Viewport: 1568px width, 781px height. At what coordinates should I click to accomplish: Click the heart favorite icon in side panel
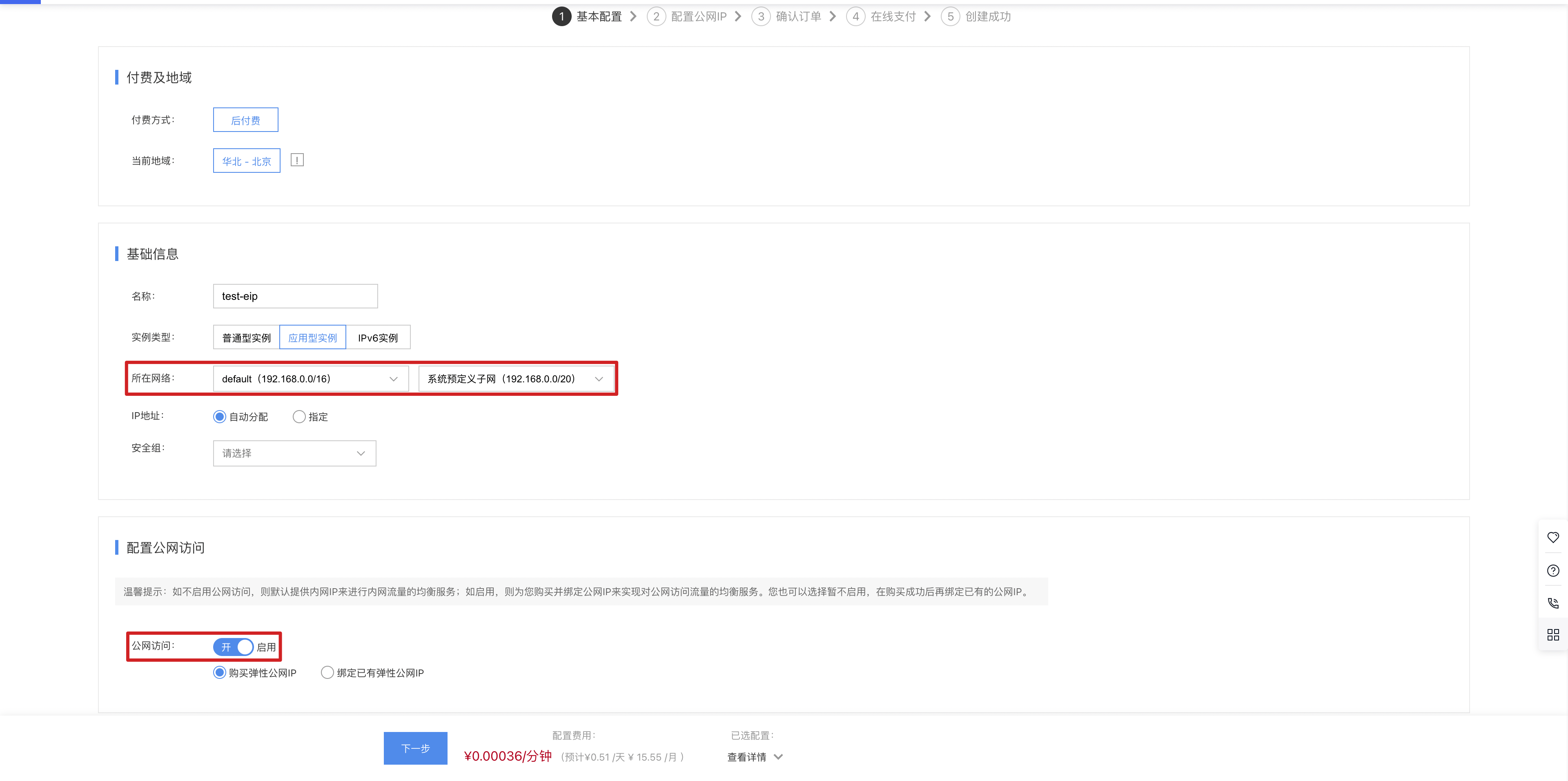[x=1553, y=538]
